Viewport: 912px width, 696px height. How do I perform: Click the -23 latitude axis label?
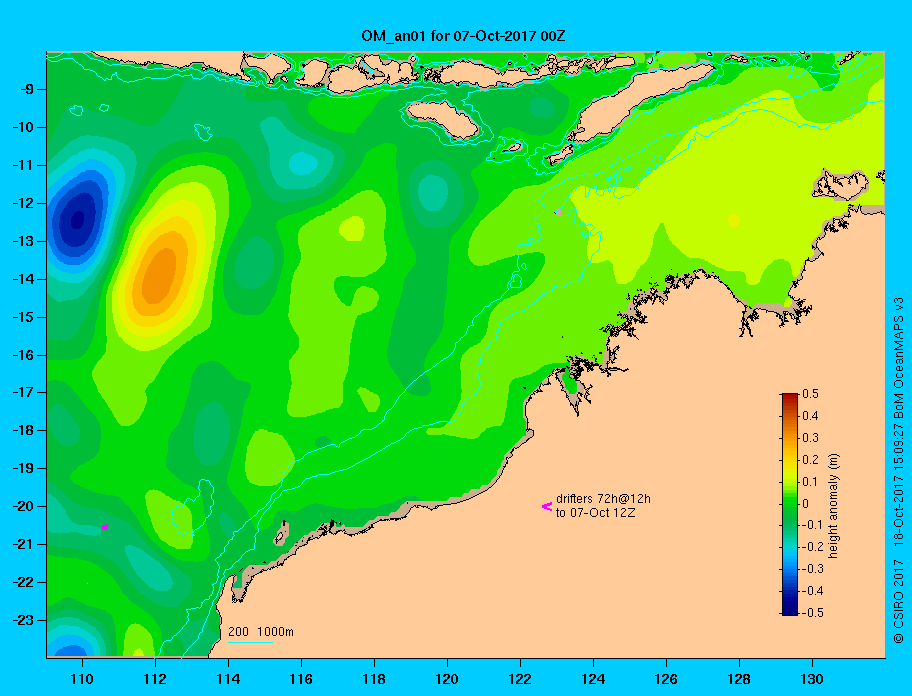pyautogui.click(x=23, y=620)
